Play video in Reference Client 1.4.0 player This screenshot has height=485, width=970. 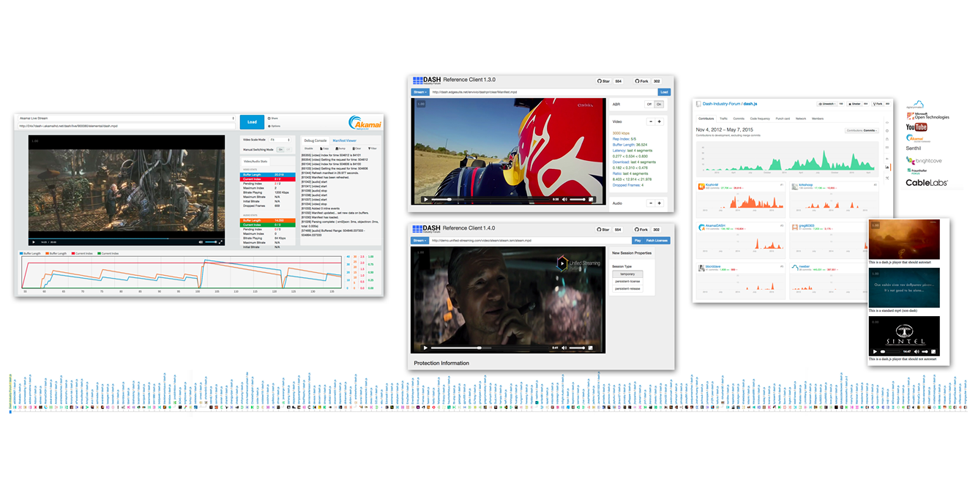(x=425, y=348)
